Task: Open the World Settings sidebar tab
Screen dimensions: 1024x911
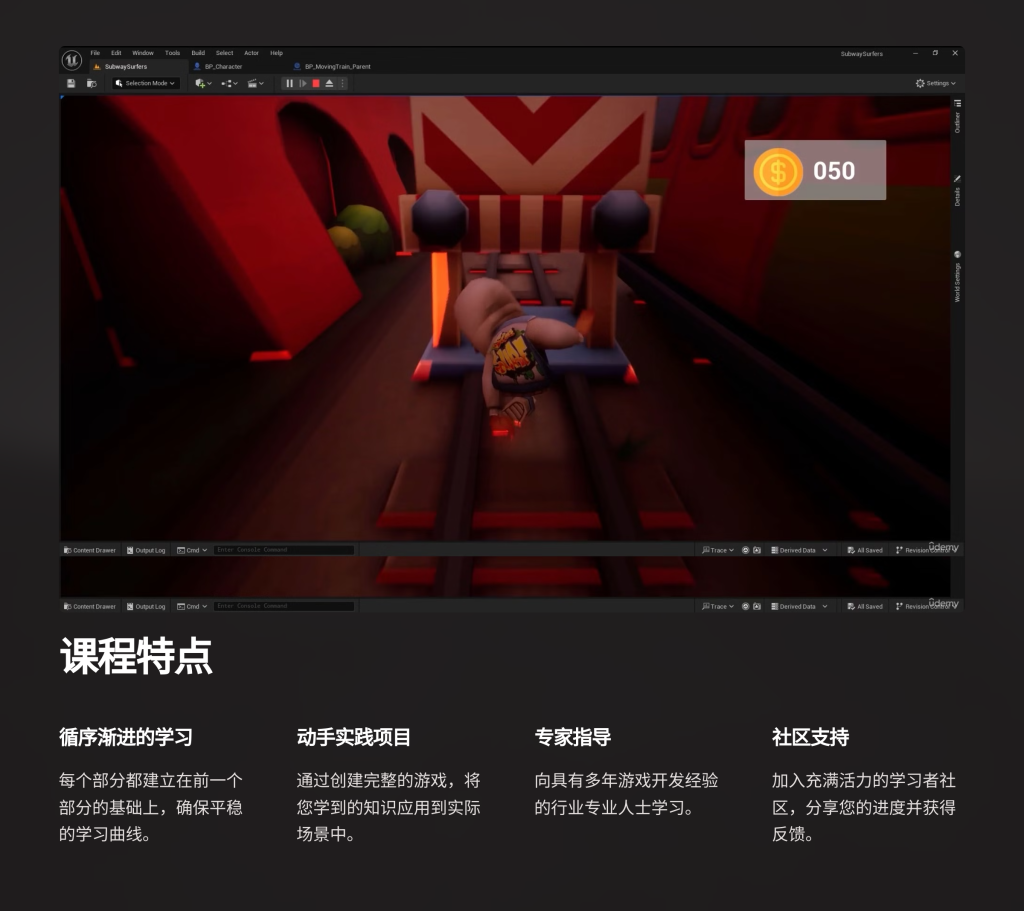Action: pos(957,283)
